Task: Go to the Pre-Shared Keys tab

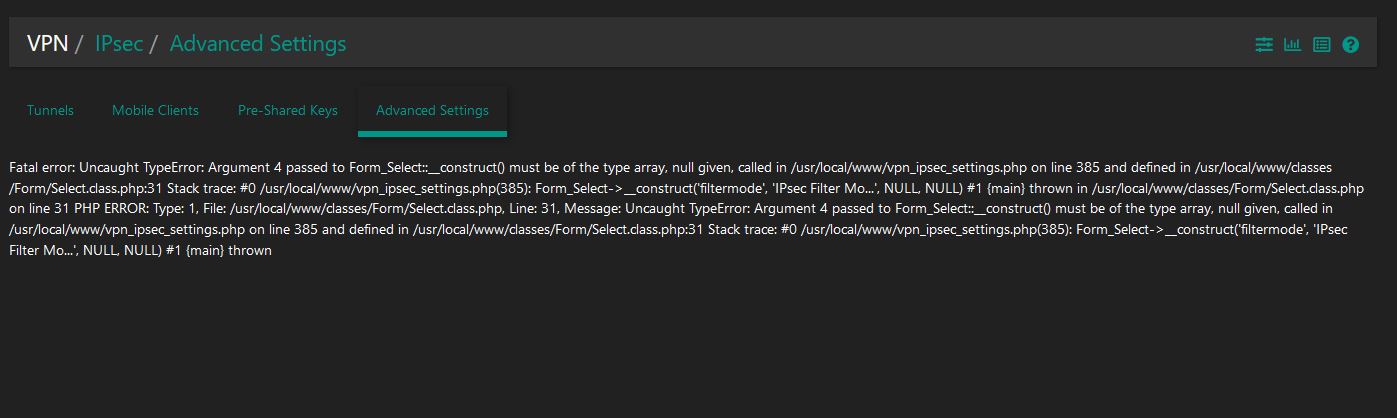Action: tap(287, 110)
